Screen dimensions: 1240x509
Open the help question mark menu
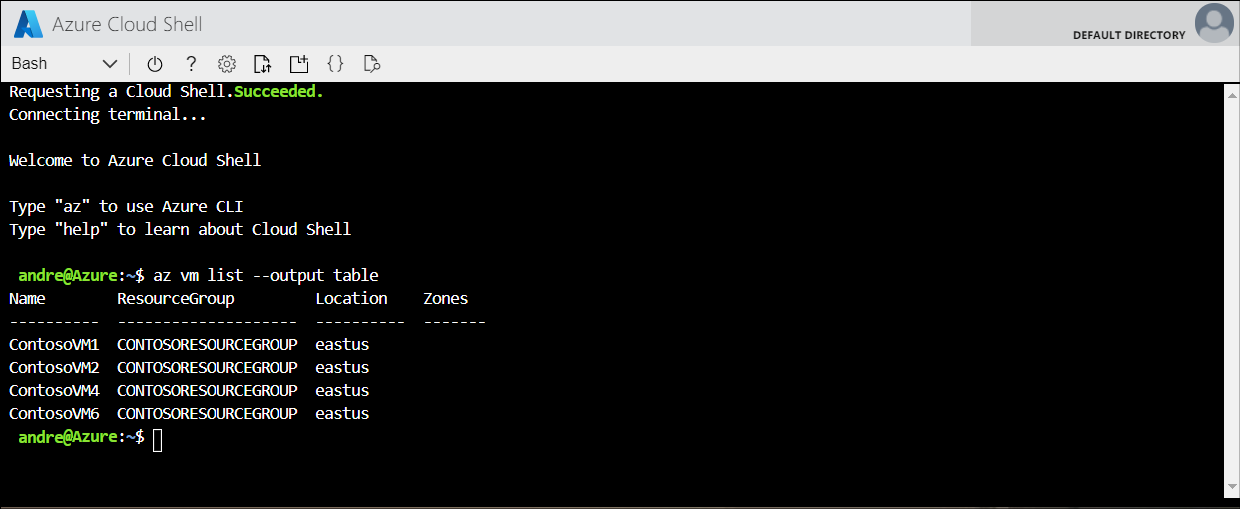click(191, 64)
